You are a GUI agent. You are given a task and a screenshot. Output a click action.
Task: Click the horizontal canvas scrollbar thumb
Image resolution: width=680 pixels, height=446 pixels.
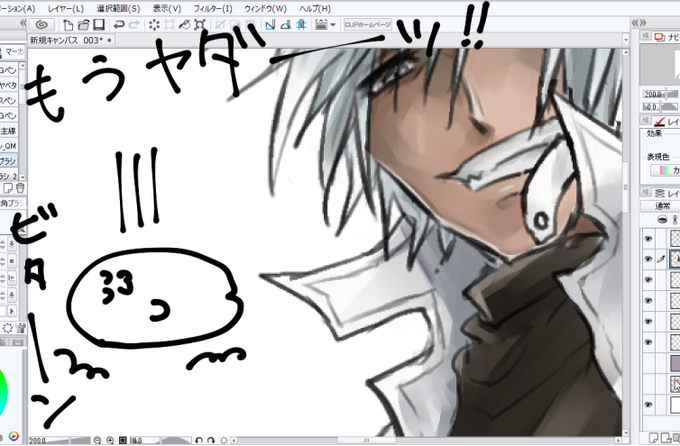(x=366, y=440)
